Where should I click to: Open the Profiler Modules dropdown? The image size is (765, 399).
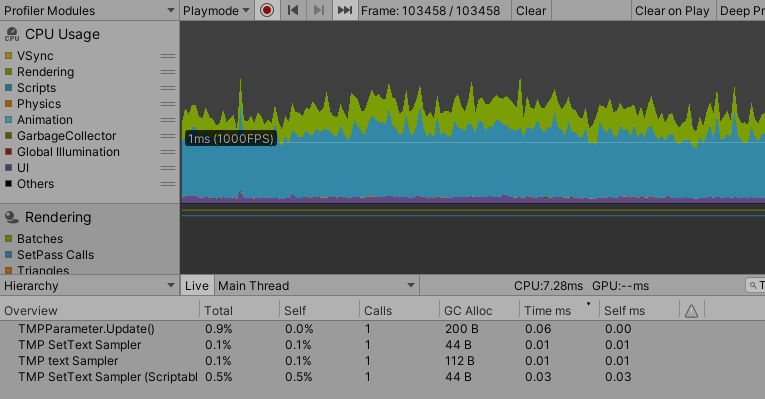(89, 11)
